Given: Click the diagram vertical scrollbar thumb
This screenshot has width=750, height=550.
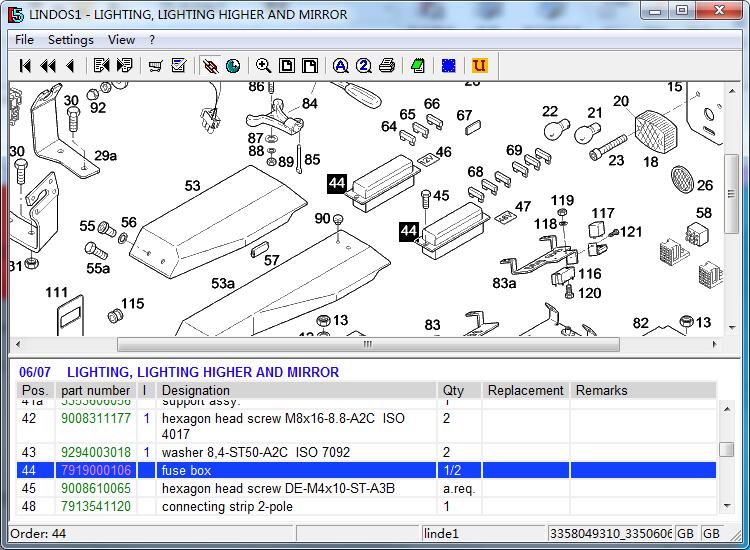Looking at the screenshot, I should click(731, 194).
